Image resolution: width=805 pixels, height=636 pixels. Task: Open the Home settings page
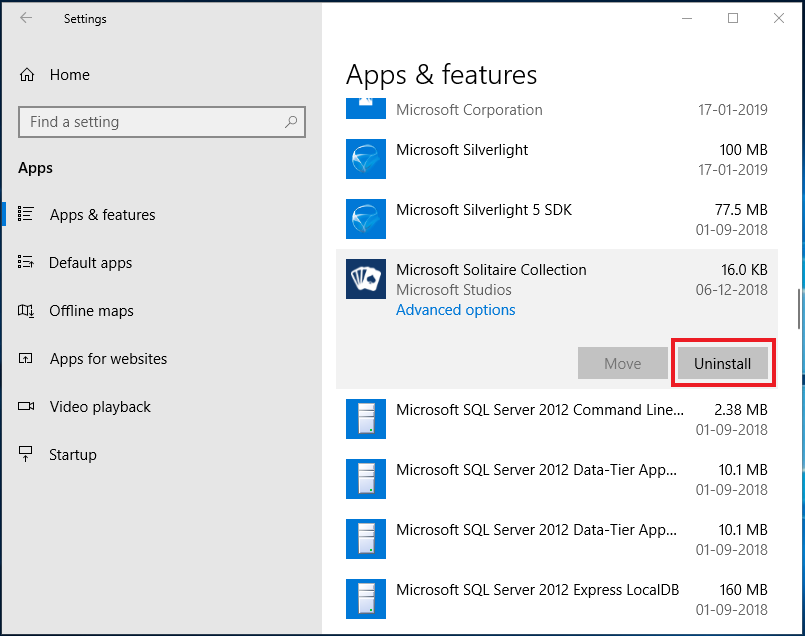pyautogui.click(x=69, y=75)
